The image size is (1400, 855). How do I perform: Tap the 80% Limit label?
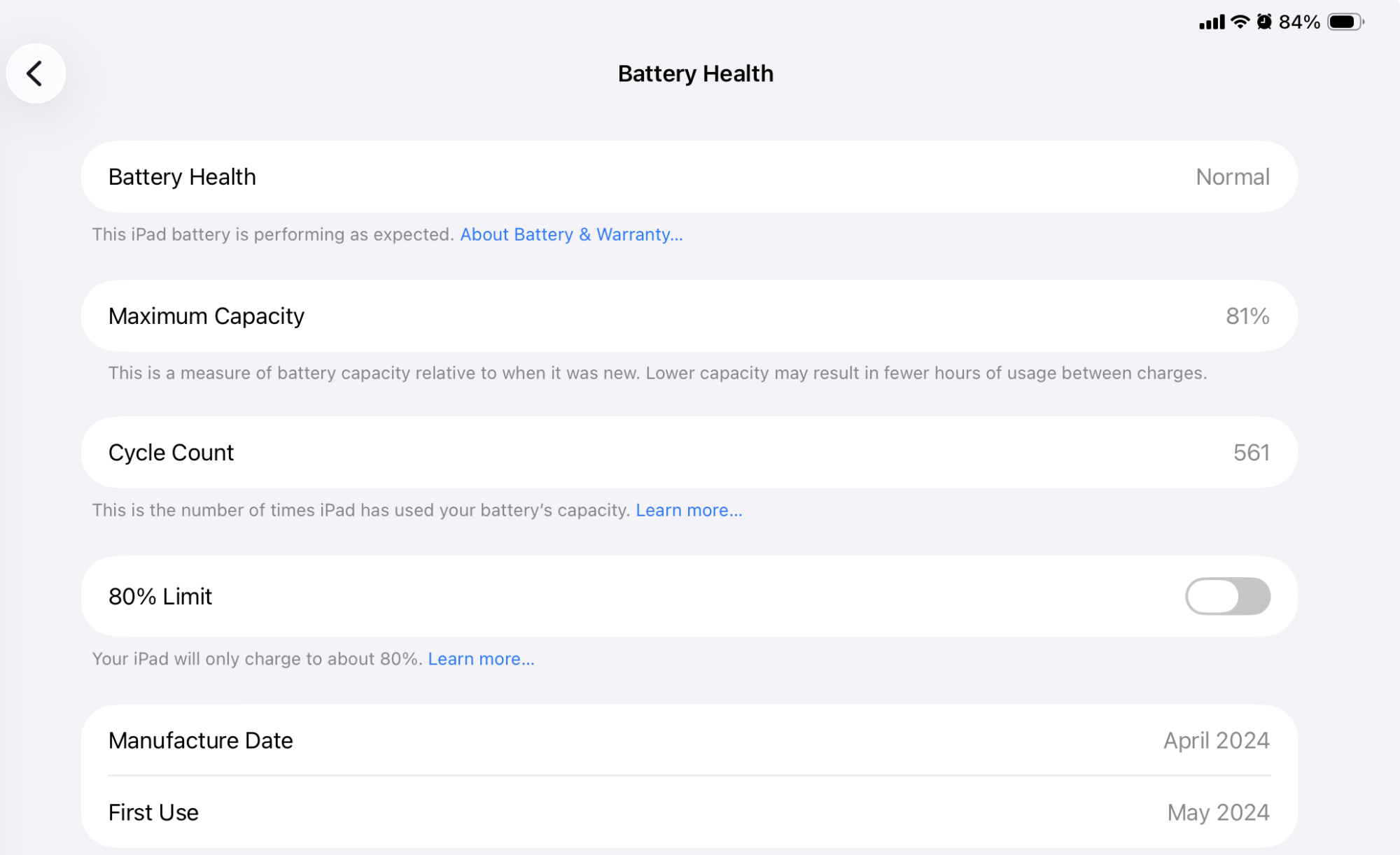point(160,596)
